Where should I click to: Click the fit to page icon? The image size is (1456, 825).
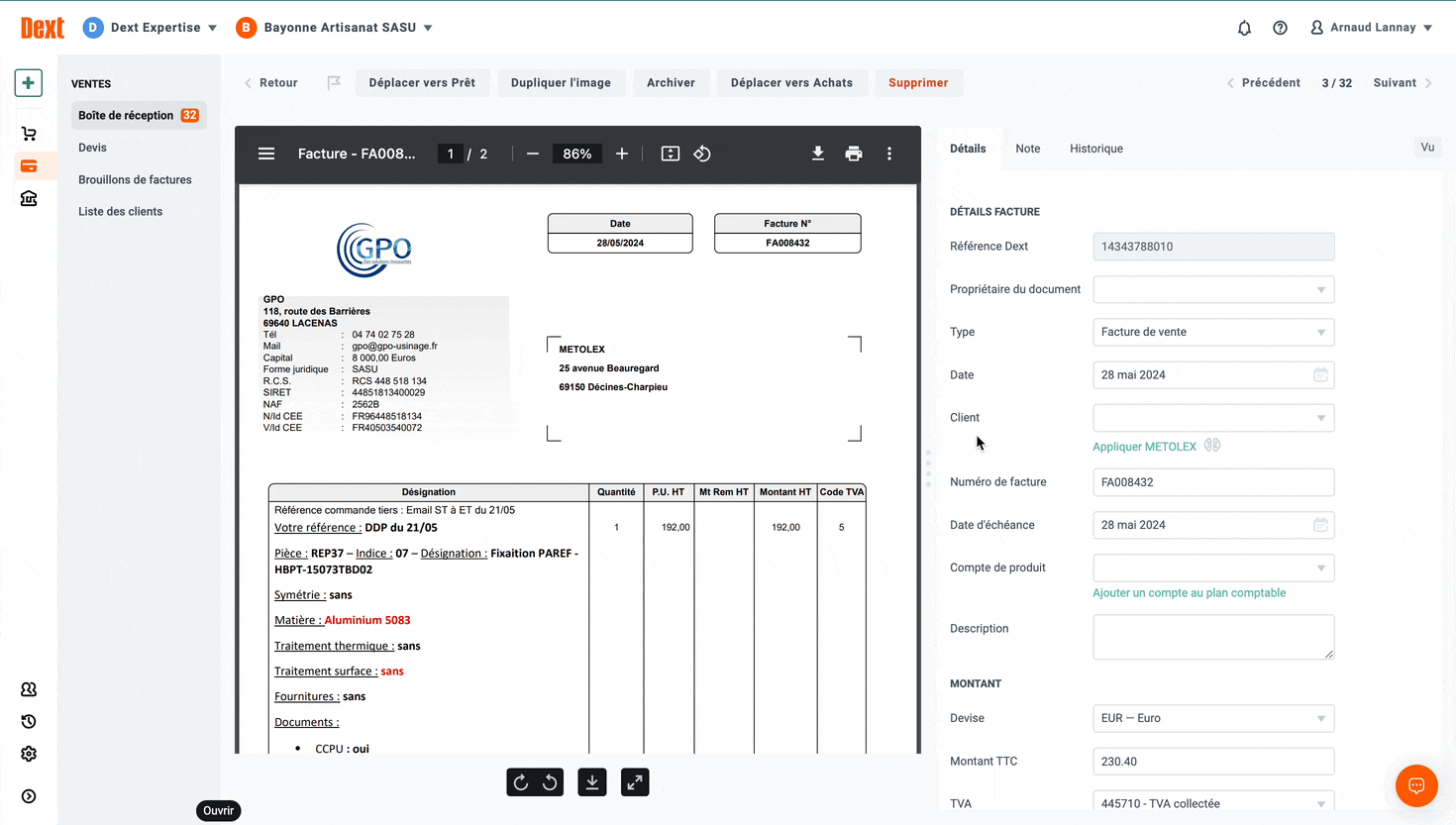pos(671,154)
